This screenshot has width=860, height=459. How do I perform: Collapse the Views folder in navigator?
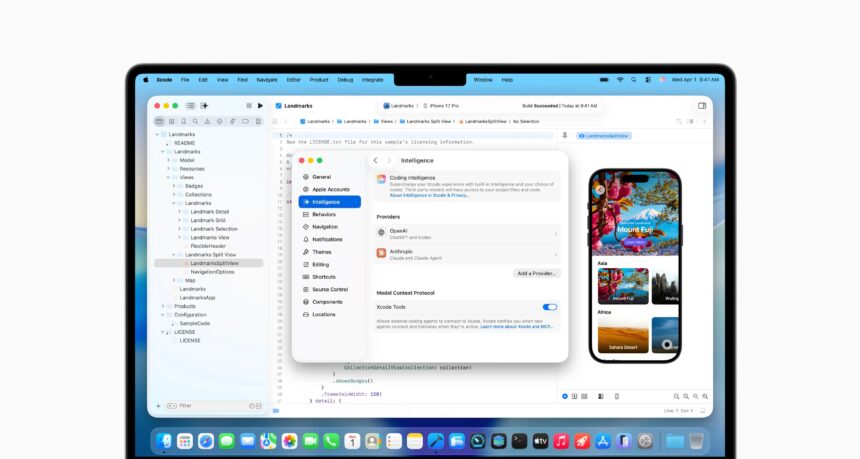(169, 177)
